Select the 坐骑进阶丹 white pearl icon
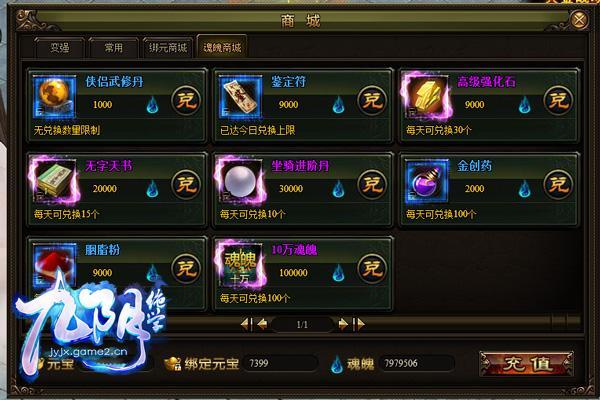Image resolution: width=600 pixels, height=400 pixels. coord(240,181)
